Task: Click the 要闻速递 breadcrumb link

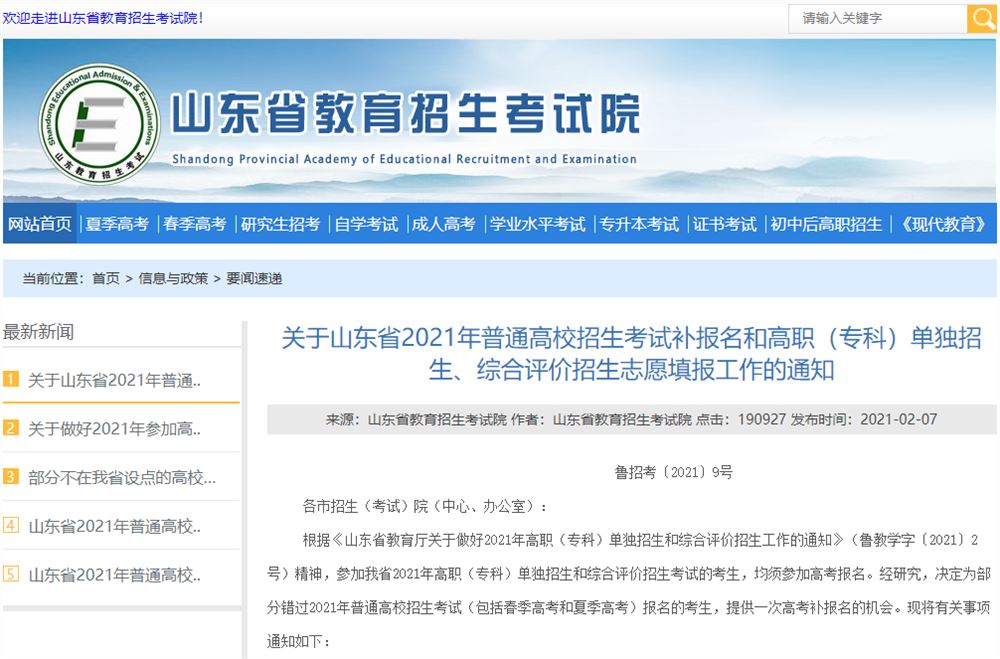Action: [x=254, y=278]
